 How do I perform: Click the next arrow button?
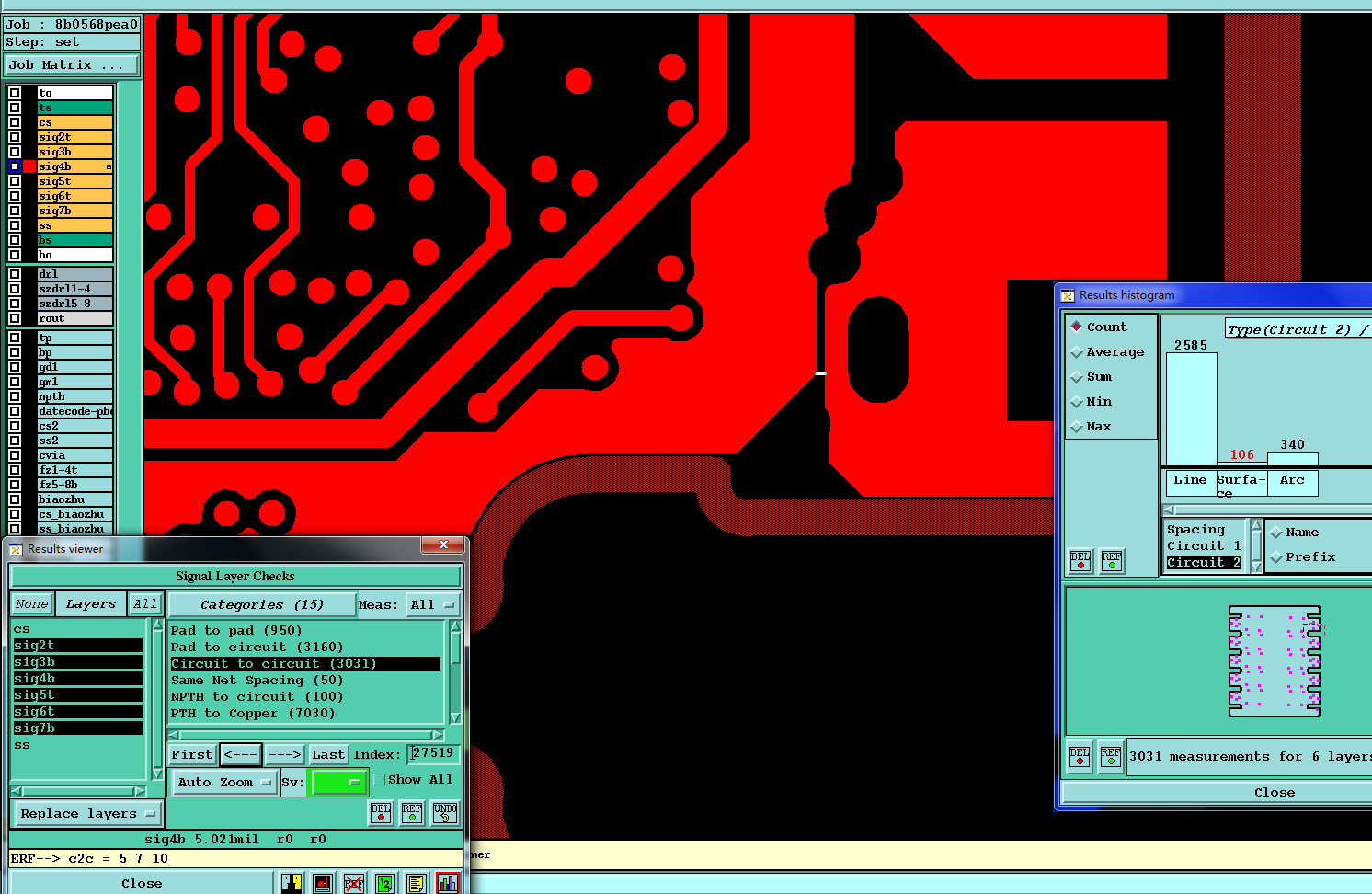[285, 754]
